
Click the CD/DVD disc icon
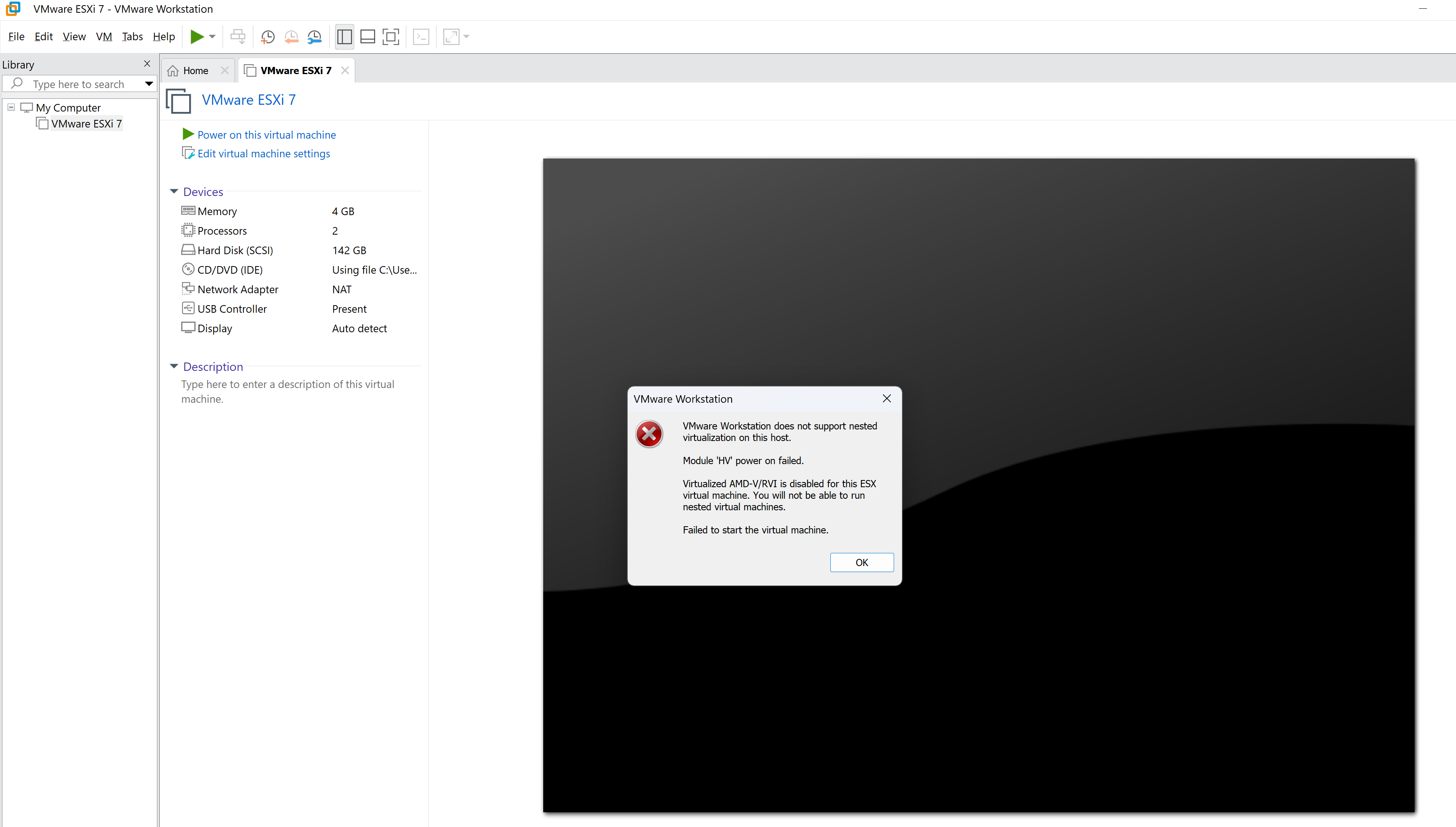[188, 269]
